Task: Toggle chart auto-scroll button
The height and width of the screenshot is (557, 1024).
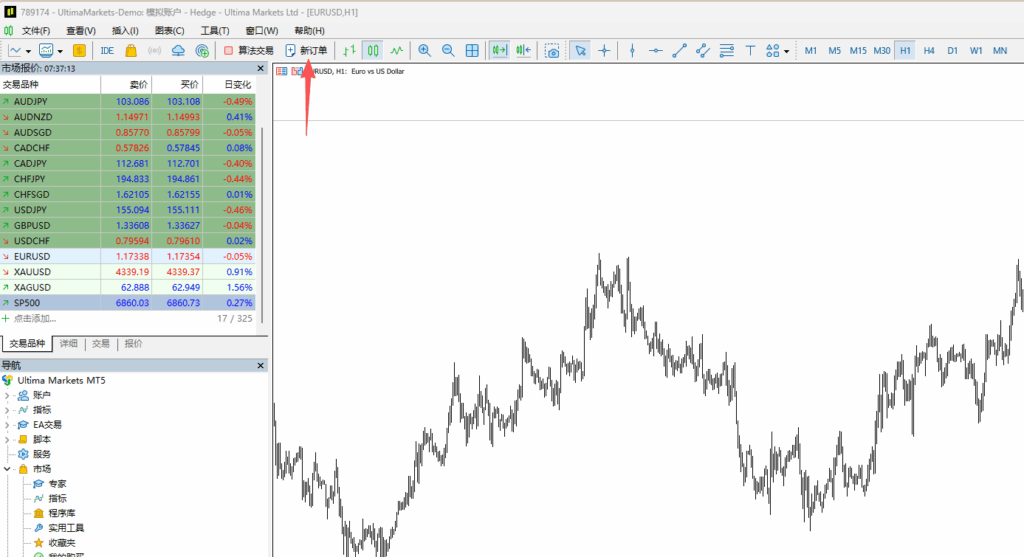Action: coord(499,50)
